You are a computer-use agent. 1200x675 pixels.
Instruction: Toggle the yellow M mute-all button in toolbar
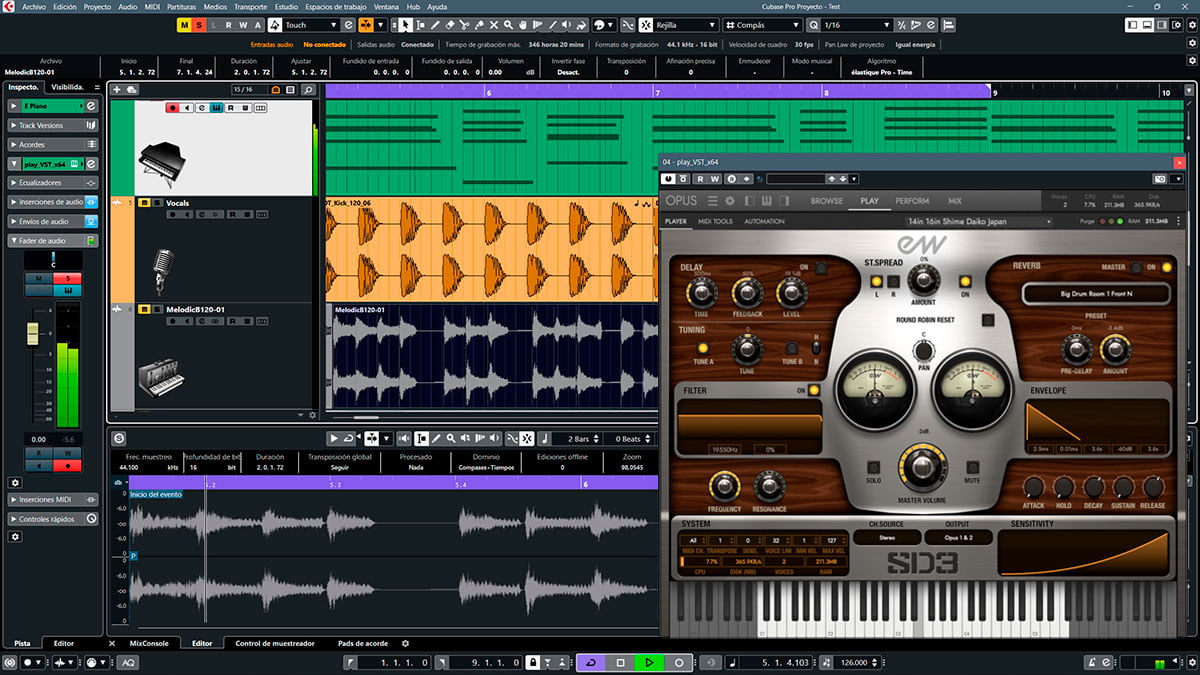[x=184, y=25]
